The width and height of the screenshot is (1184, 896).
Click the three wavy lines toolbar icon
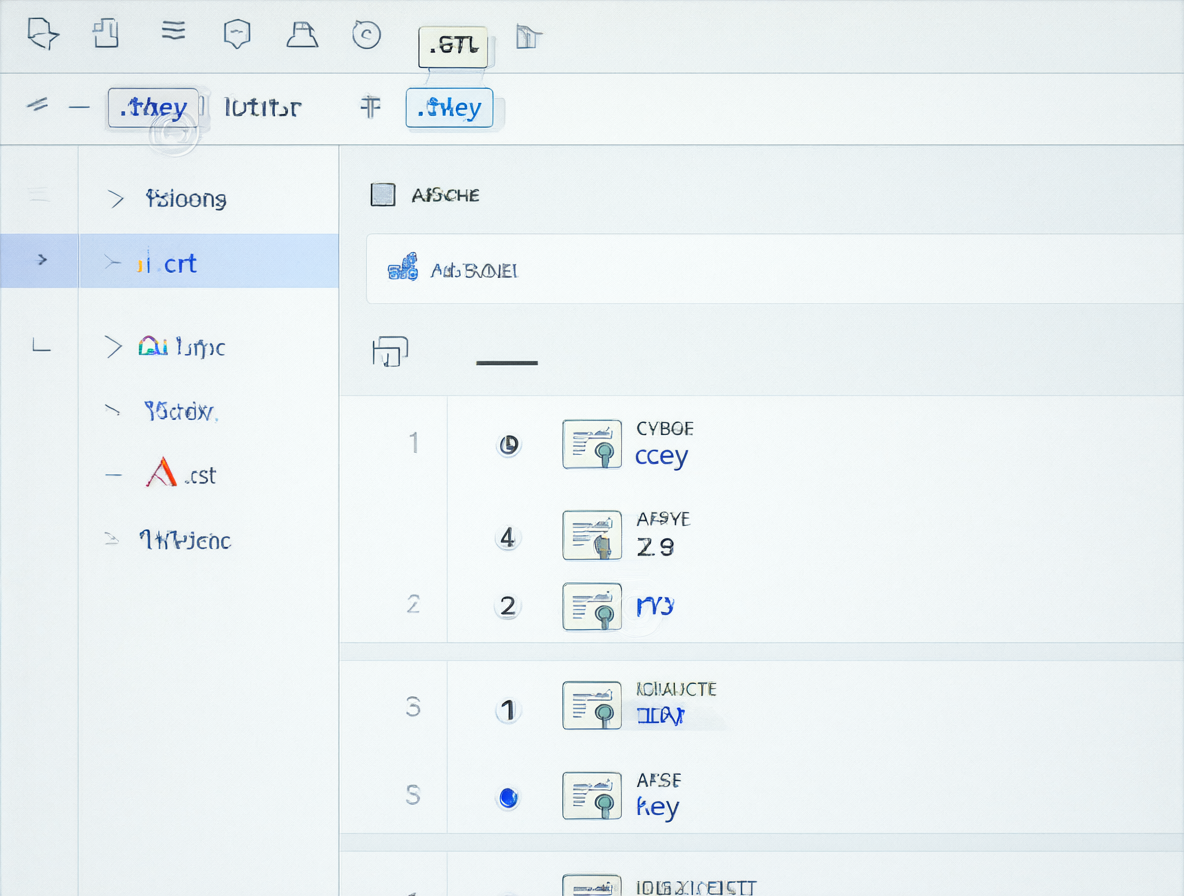[x=173, y=31]
